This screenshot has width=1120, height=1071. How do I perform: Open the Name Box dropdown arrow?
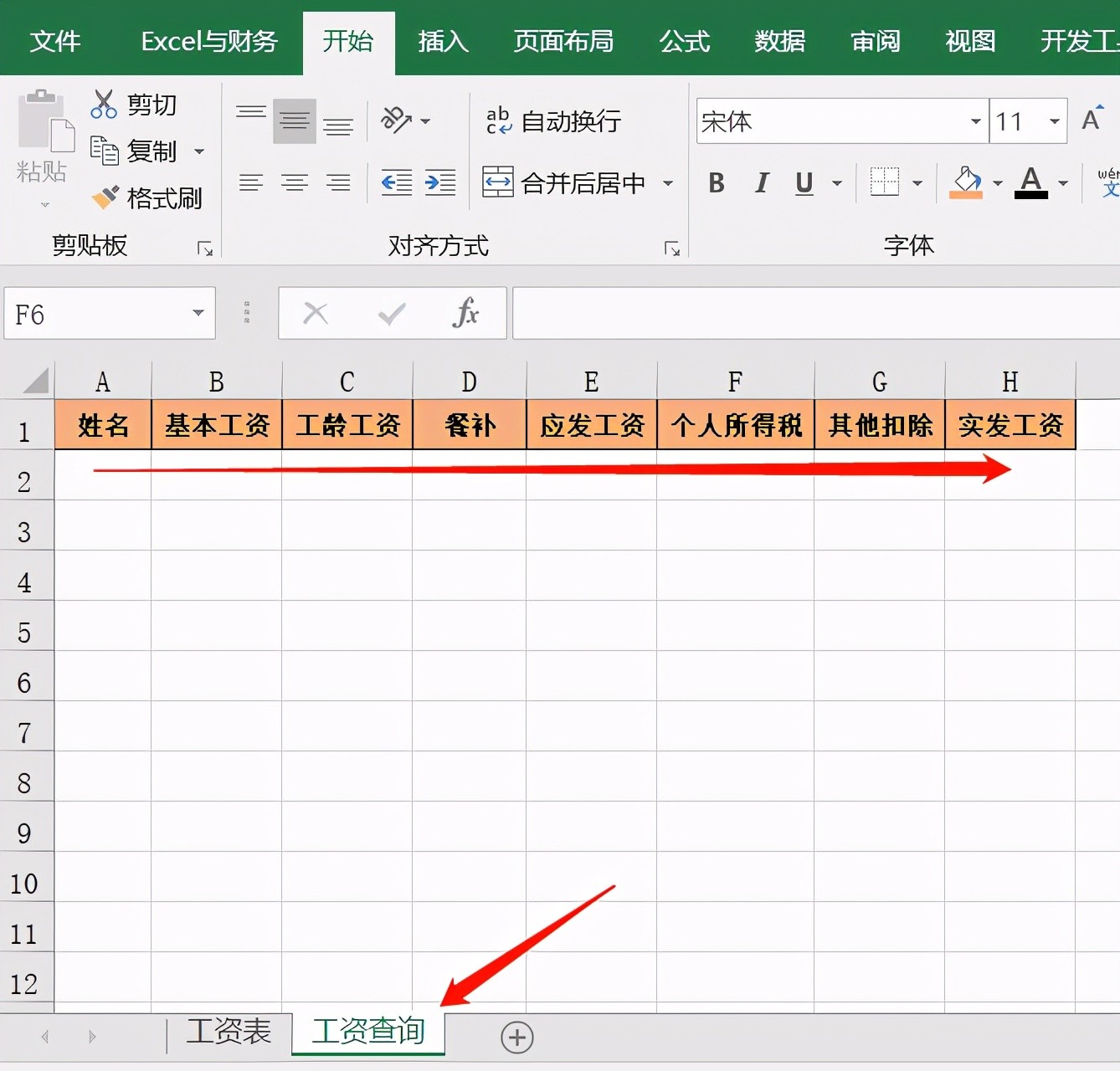click(198, 313)
